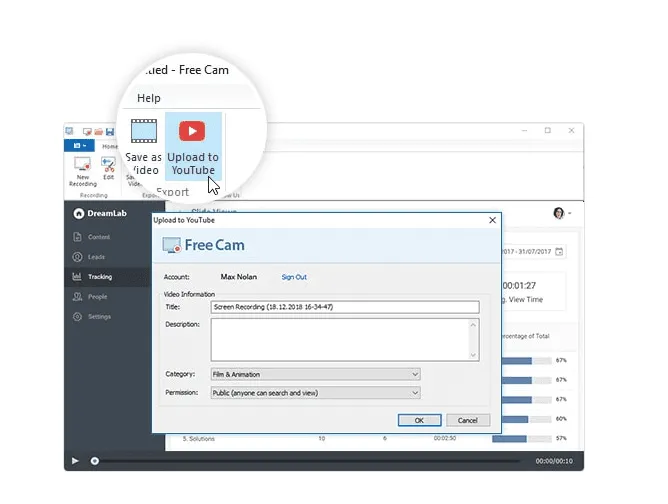Click Description scrollbar down arrow
668x504 pixels.
point(473,355)
